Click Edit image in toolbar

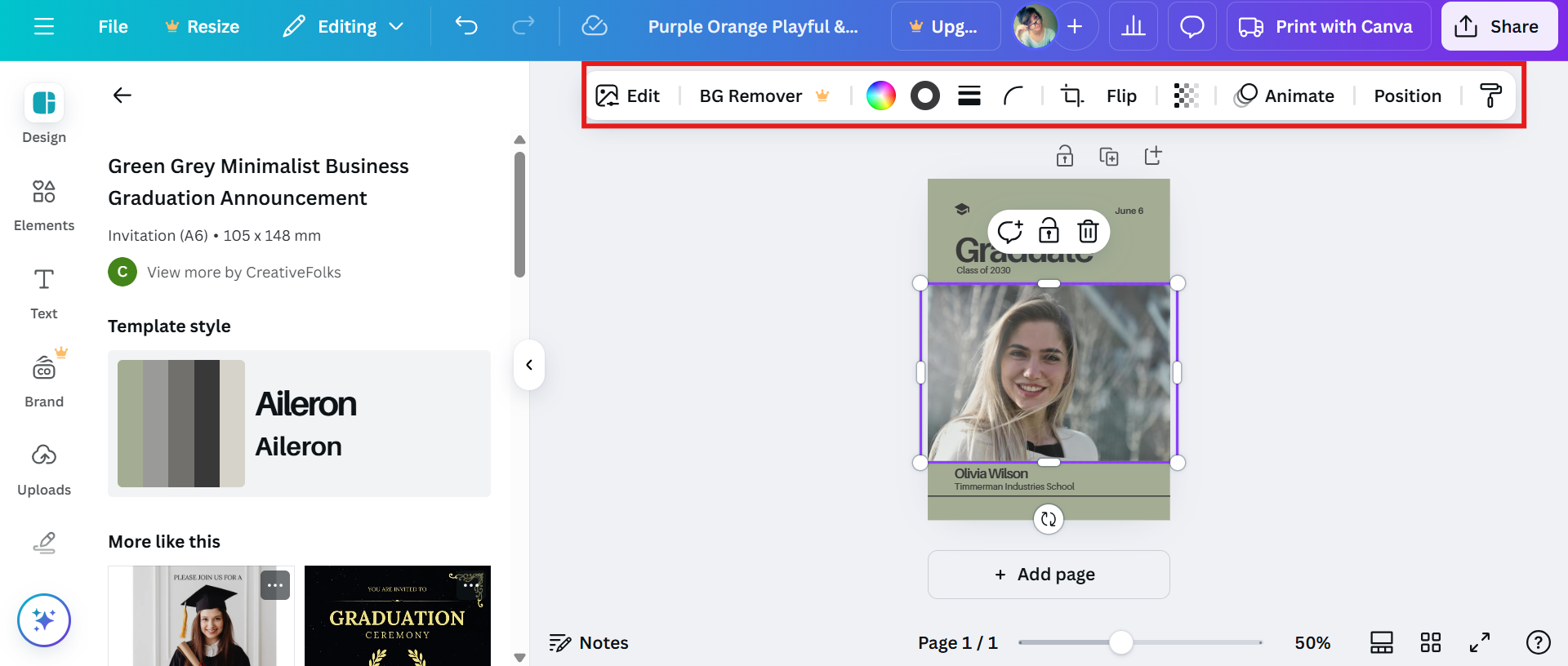628,96
